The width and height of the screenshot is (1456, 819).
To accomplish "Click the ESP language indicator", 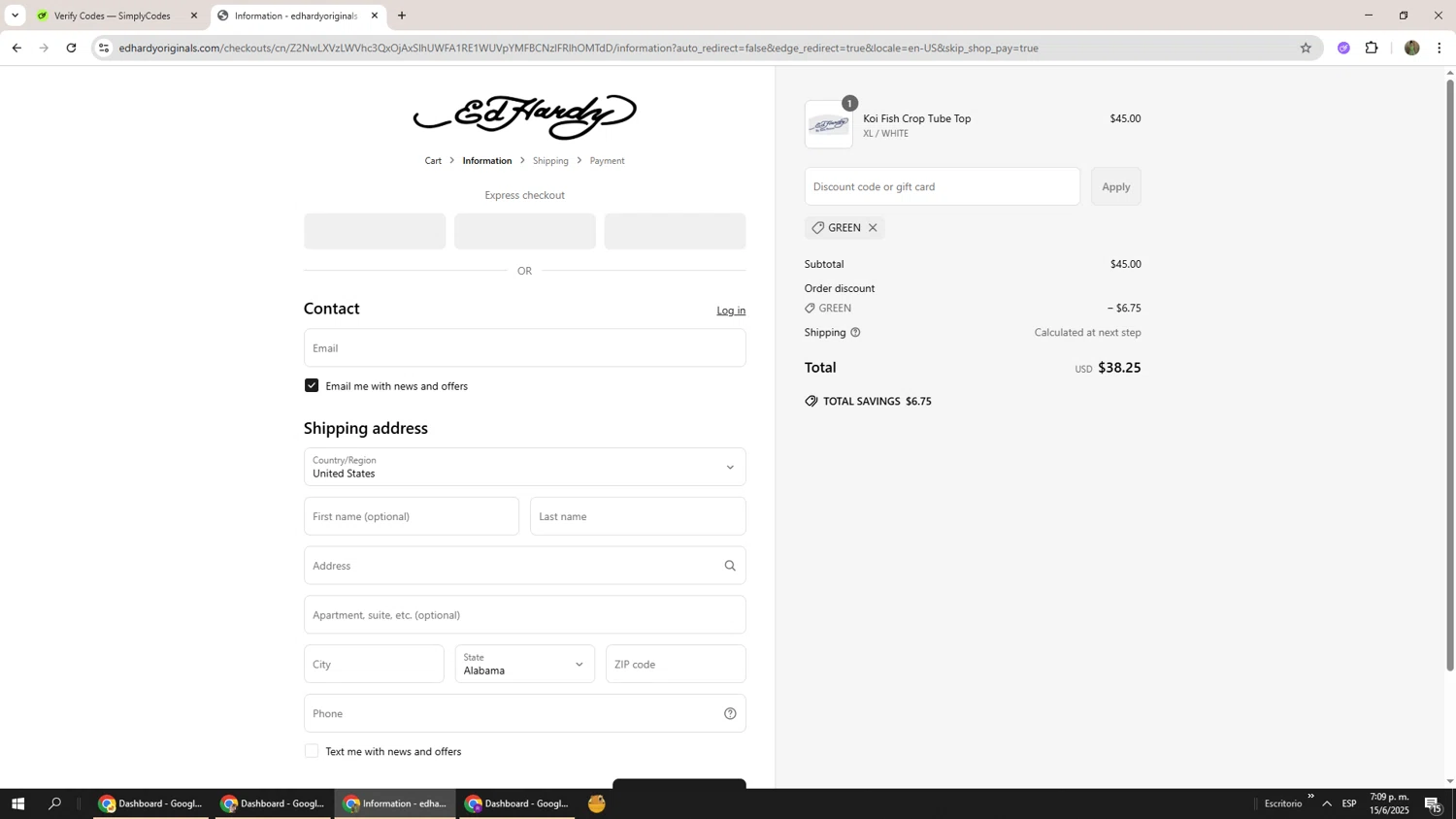I will (1349, 803).
